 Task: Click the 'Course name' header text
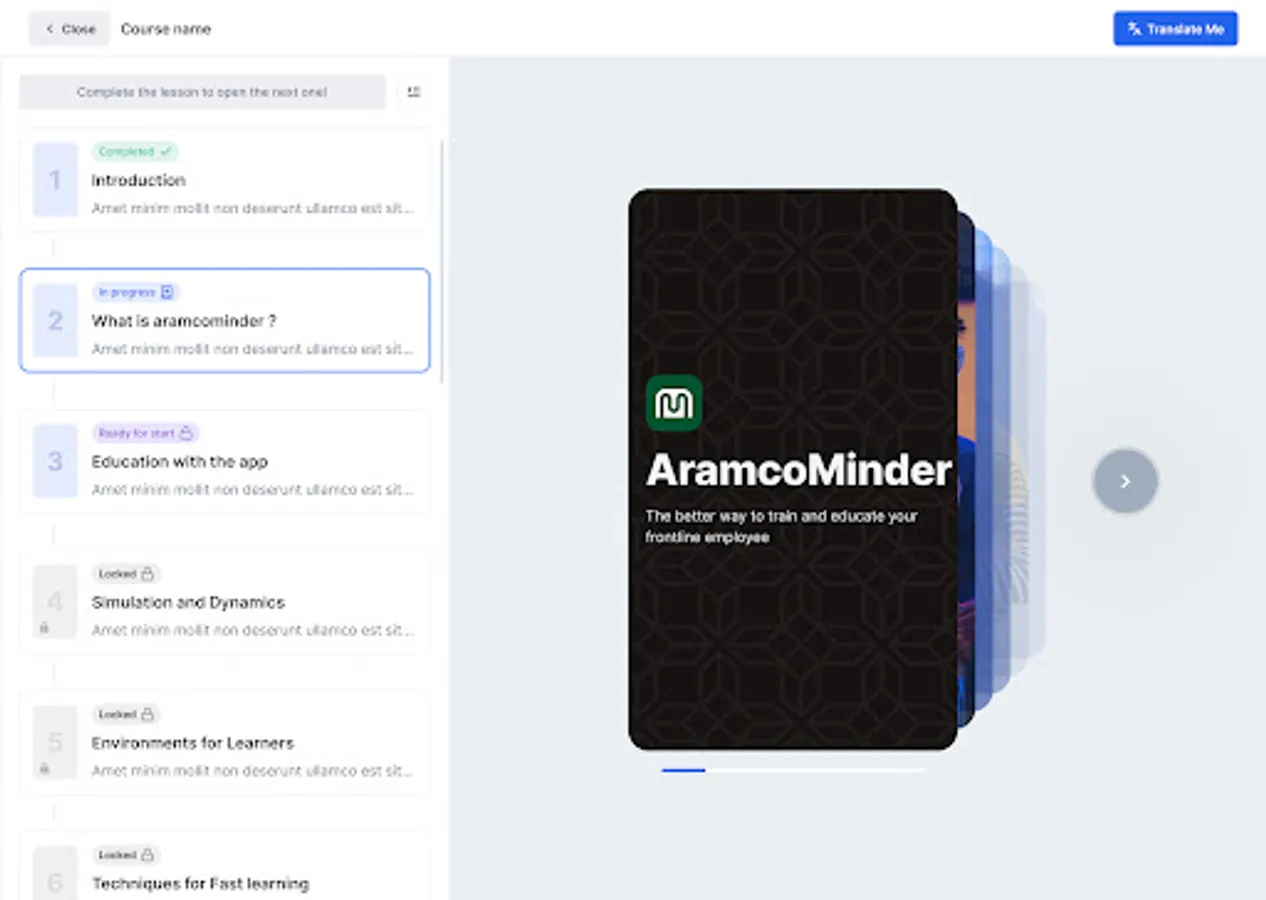click(166, 29)
